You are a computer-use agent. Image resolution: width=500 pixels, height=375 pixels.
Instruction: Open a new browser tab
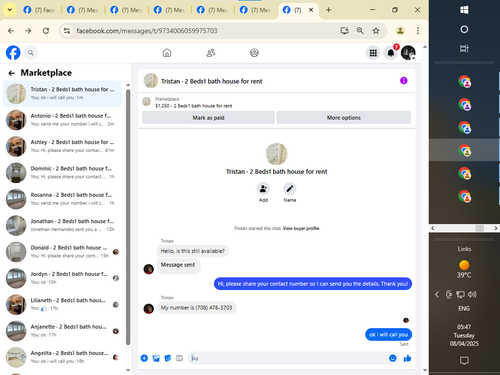click(x=328, y=10)
